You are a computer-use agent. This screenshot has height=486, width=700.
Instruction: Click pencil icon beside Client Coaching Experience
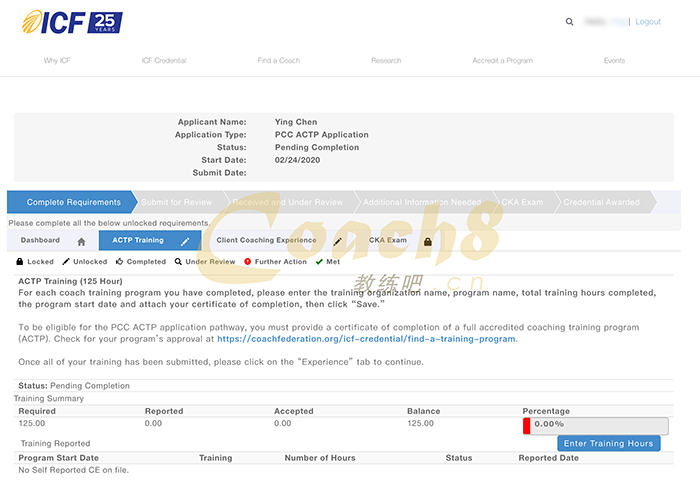338,242
